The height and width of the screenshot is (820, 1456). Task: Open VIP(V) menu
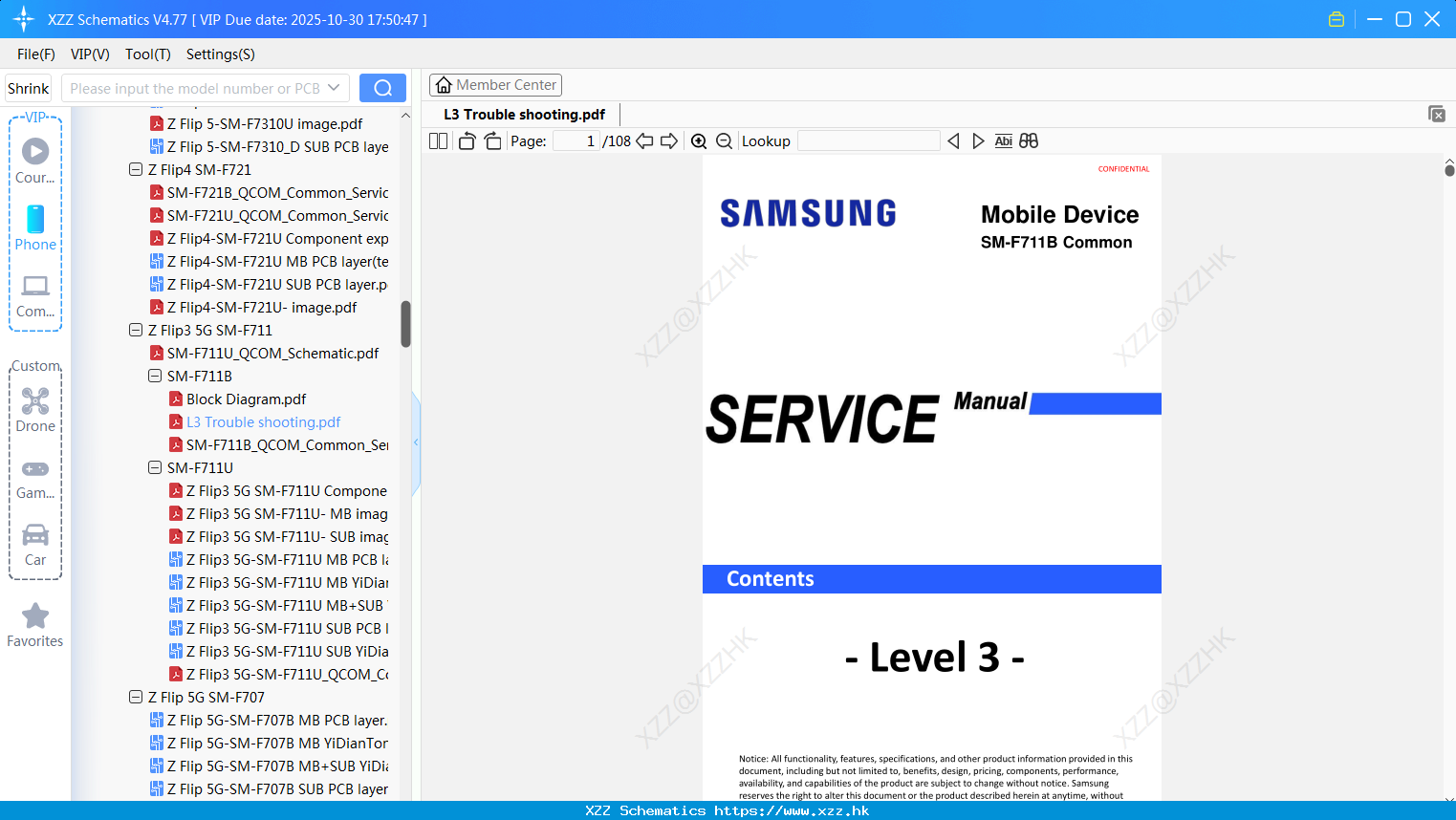[90, 54]
